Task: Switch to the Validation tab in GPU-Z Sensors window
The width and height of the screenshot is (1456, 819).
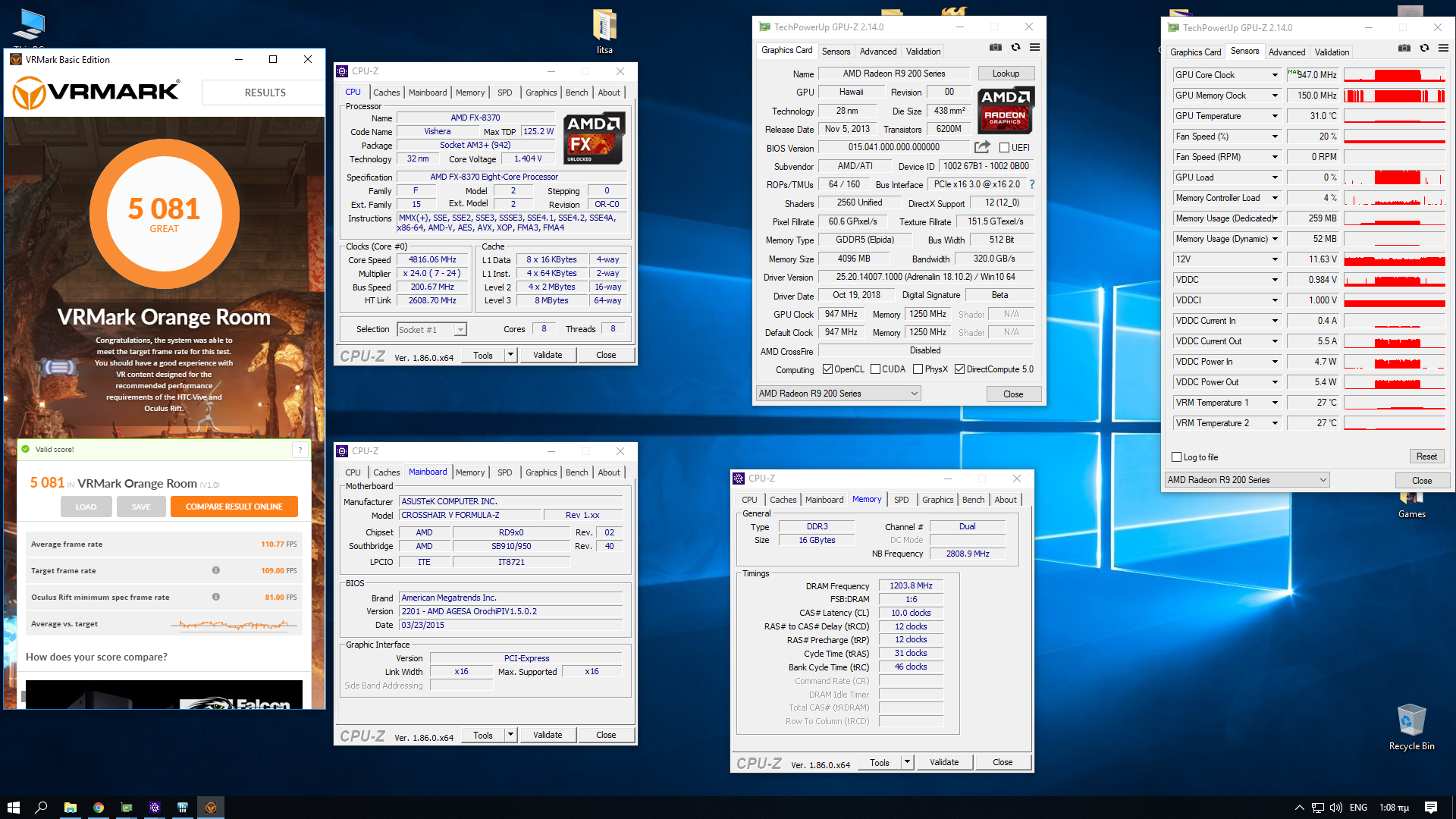Action: pyautogui.click(x=1332, y=52)
